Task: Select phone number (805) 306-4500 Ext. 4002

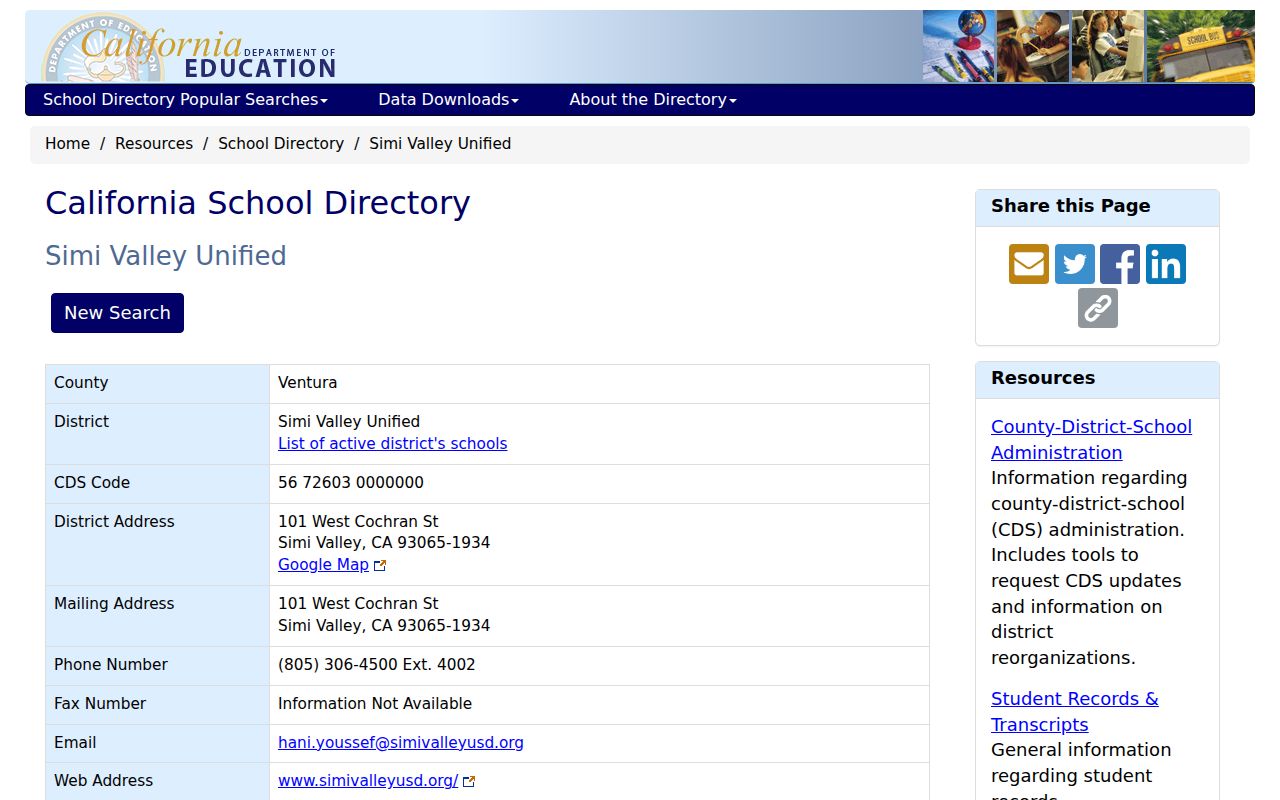Action: [377, 664]
